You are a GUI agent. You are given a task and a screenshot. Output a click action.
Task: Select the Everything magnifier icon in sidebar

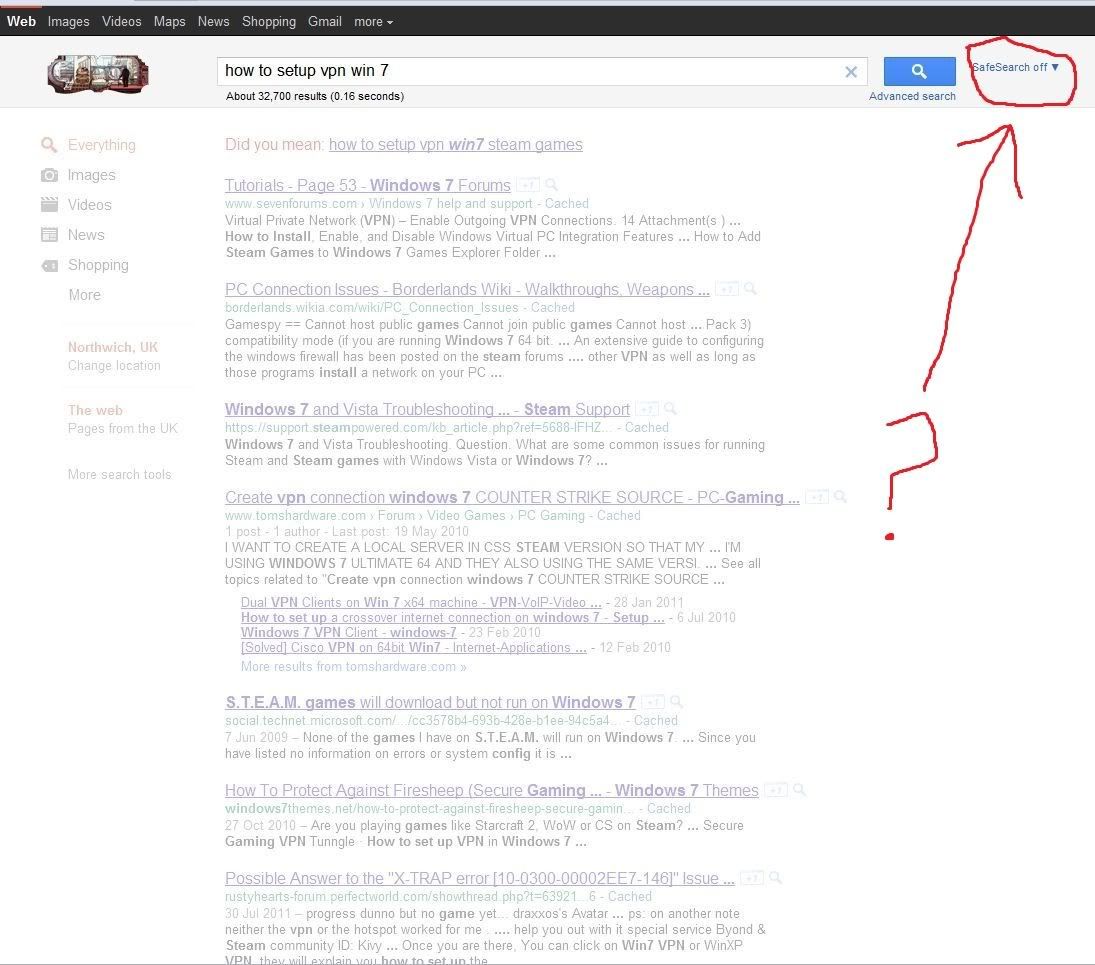point(49,145)
